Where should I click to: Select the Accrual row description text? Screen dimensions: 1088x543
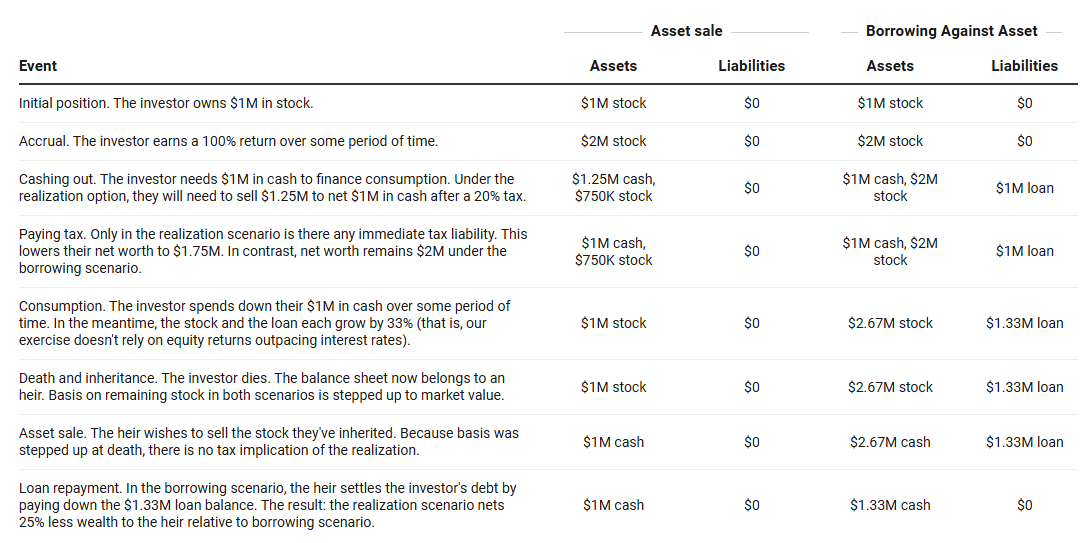(228, 141)
